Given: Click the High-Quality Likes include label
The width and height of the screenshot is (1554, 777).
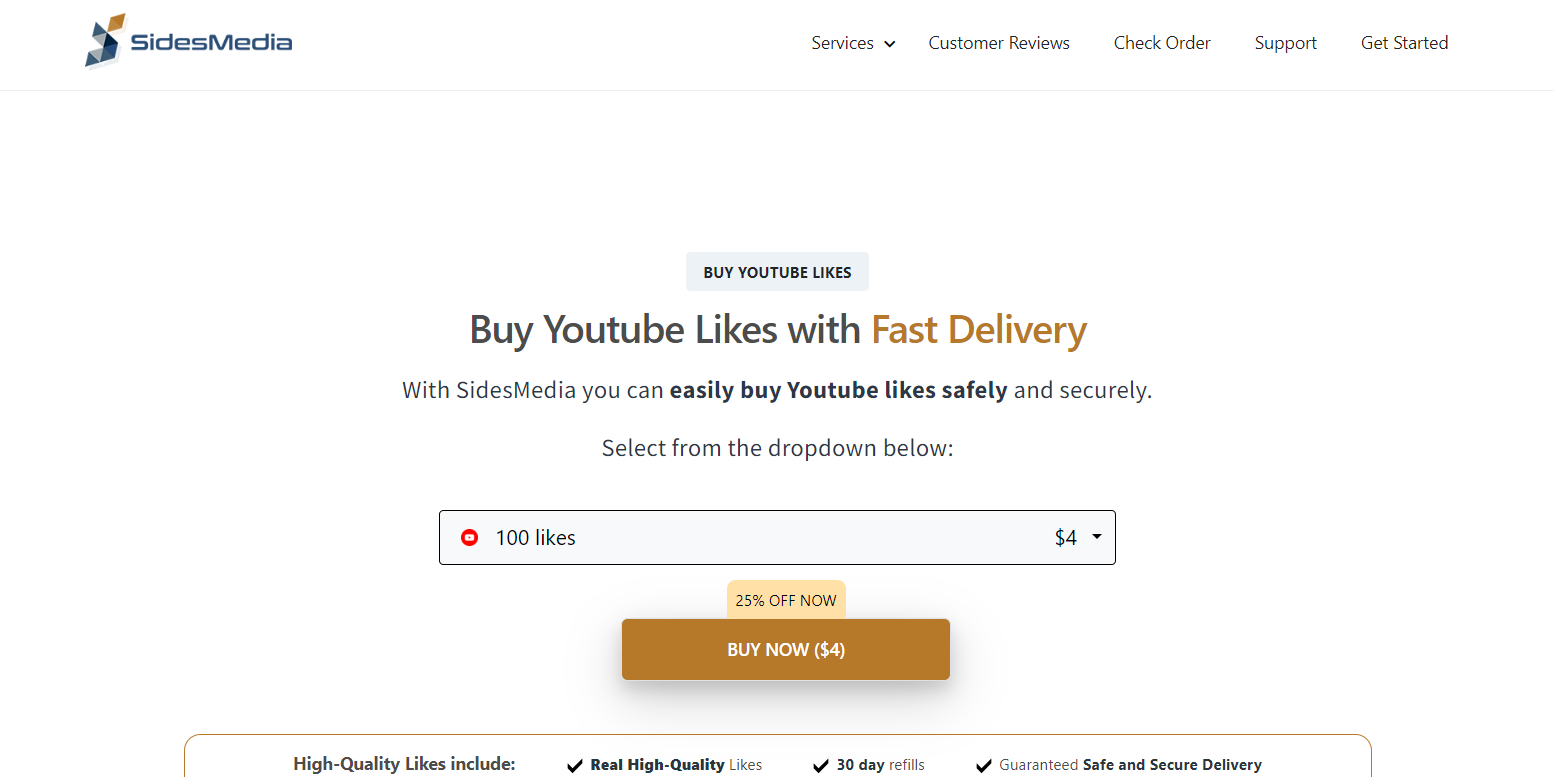Looking at the screenshot, I should click(404, 764).
